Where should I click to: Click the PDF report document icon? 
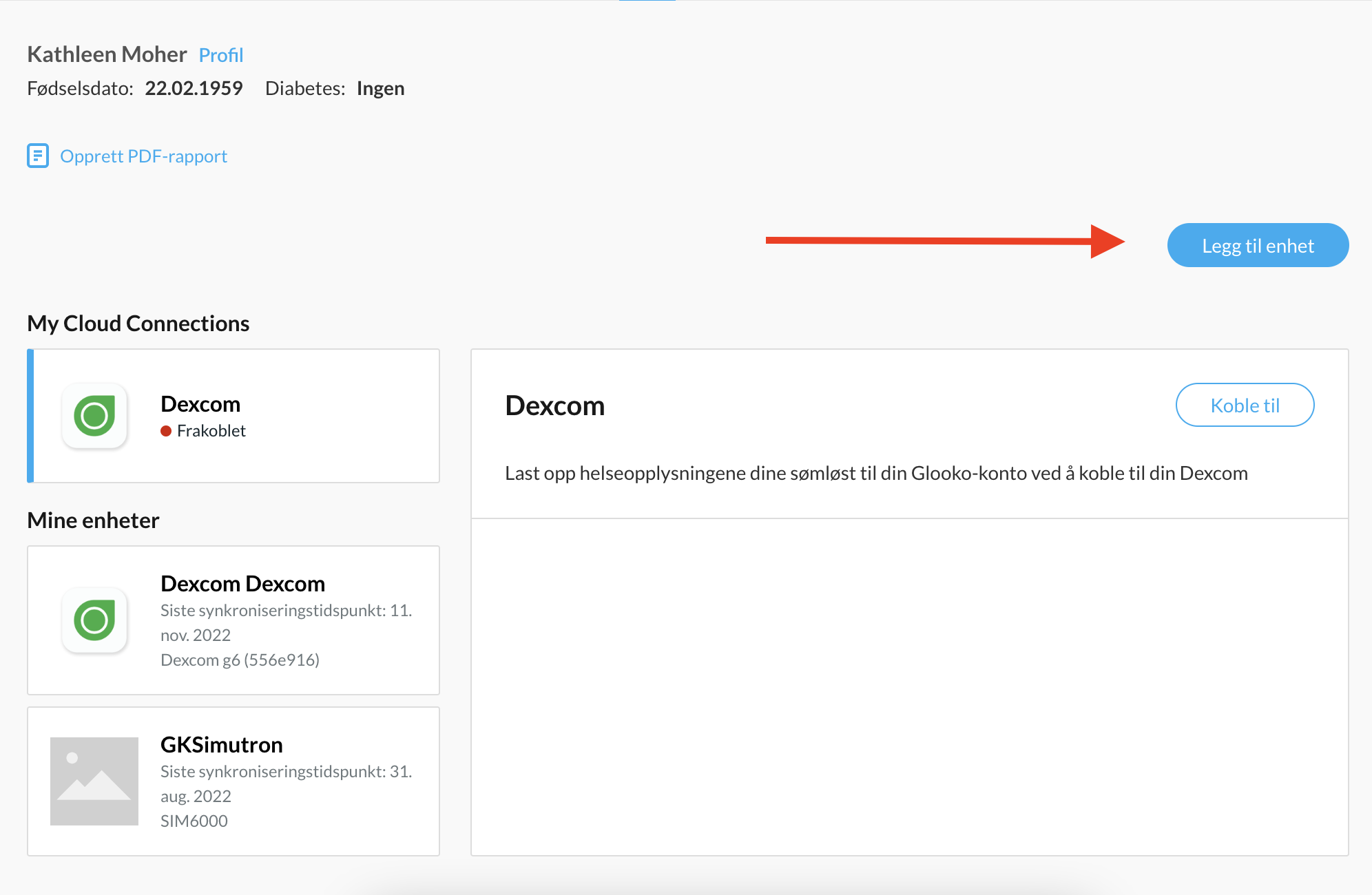coord(38,156)
